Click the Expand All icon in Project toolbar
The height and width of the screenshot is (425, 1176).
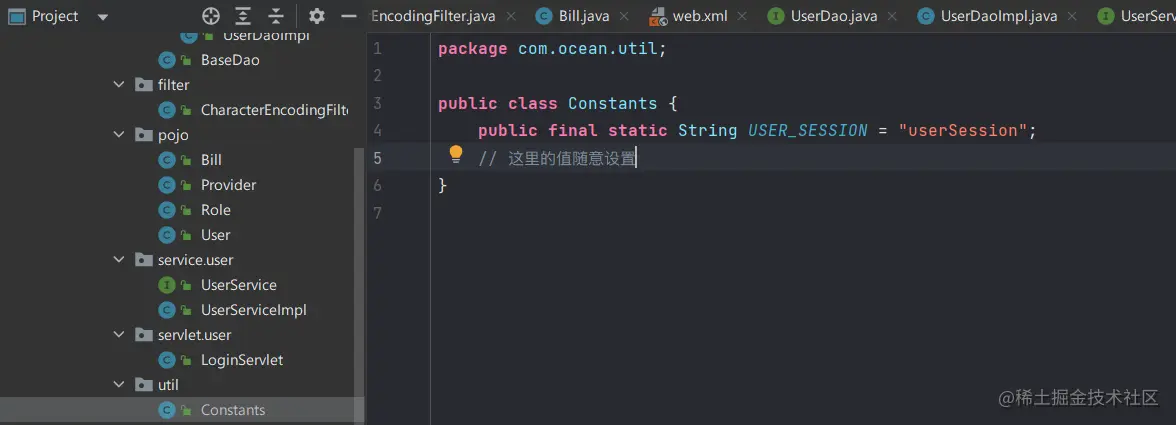click(x=243, y=16)
